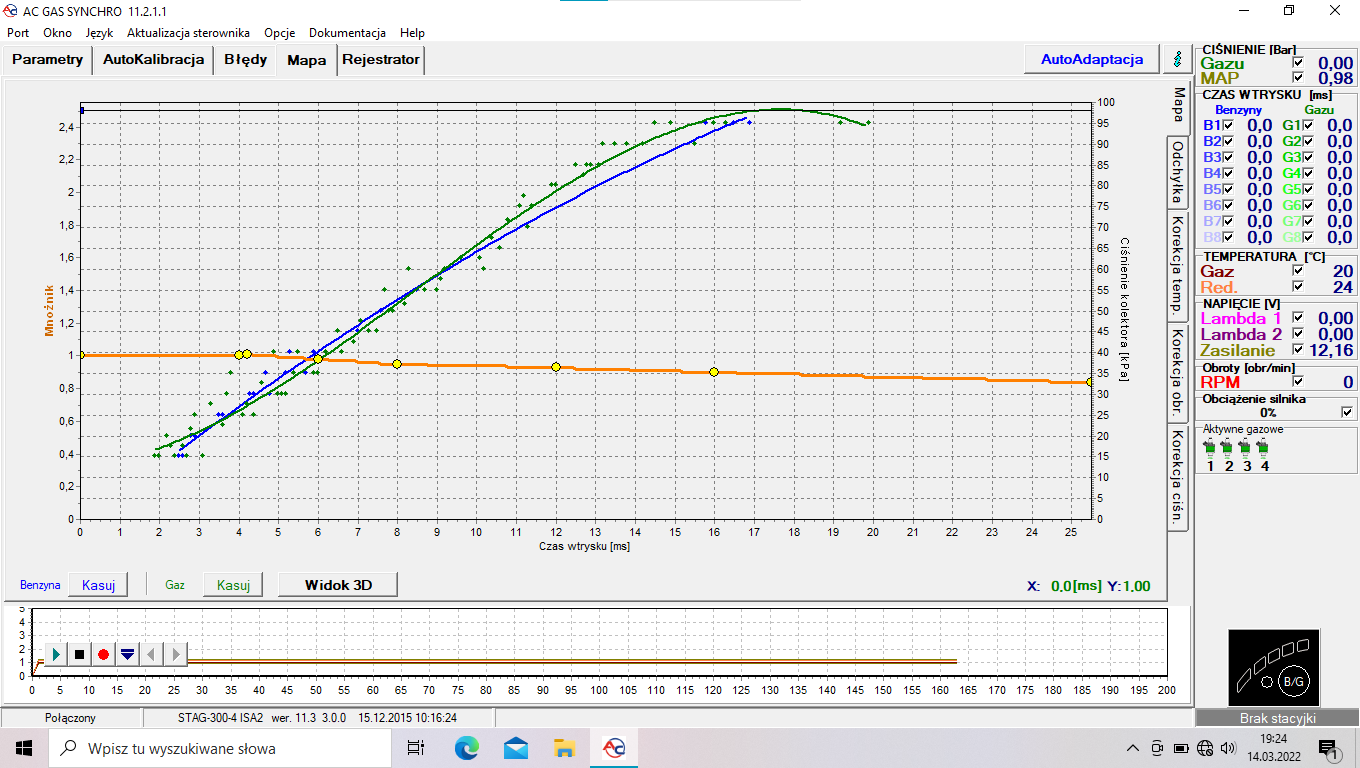Image resolution: width=1360 pixels, height=768 pixels.
Task: Toggle the RPM checkbox
Action: (x=1298, y=381)
